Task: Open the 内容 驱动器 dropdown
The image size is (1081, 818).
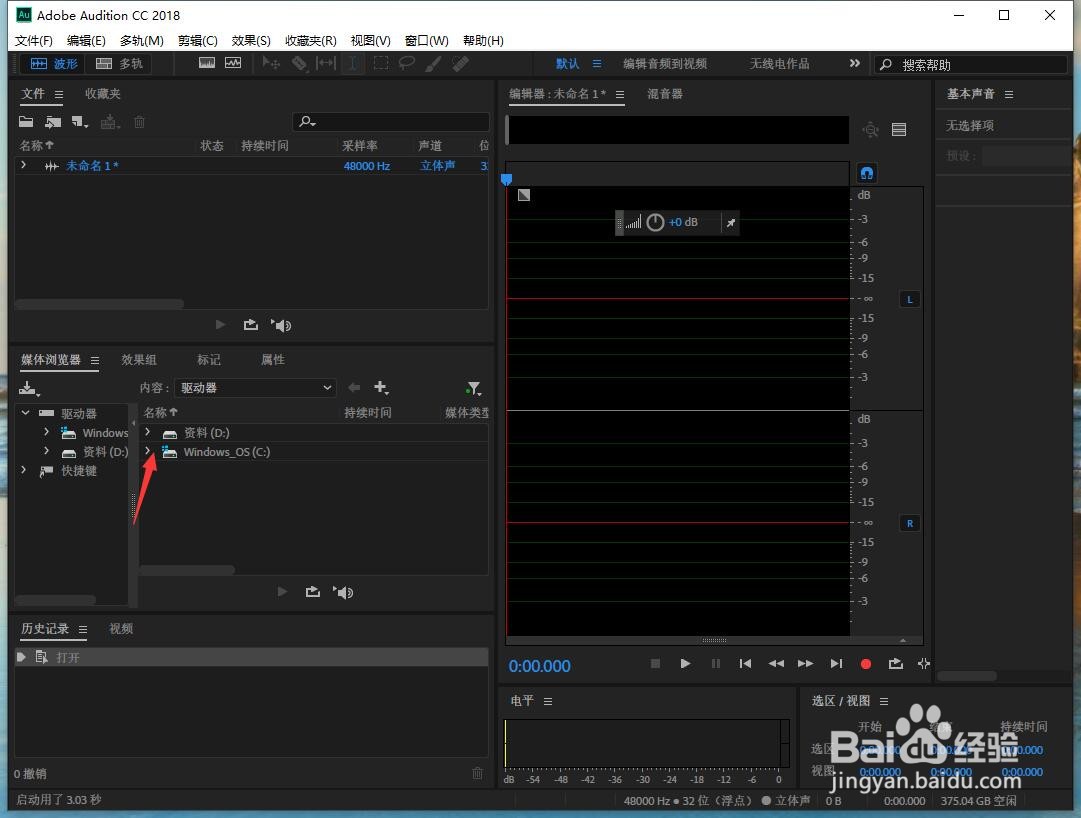Action: coord(255,388)
